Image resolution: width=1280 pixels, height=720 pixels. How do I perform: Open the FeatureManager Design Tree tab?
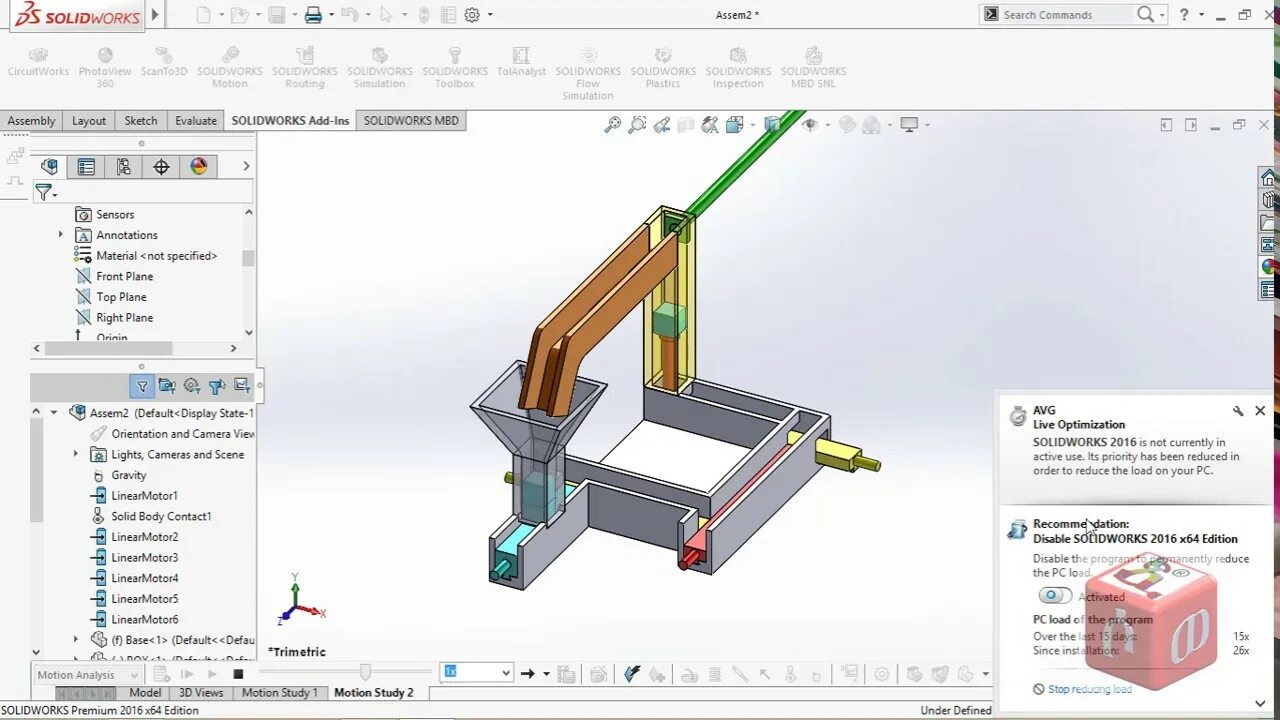pos(49,166)
